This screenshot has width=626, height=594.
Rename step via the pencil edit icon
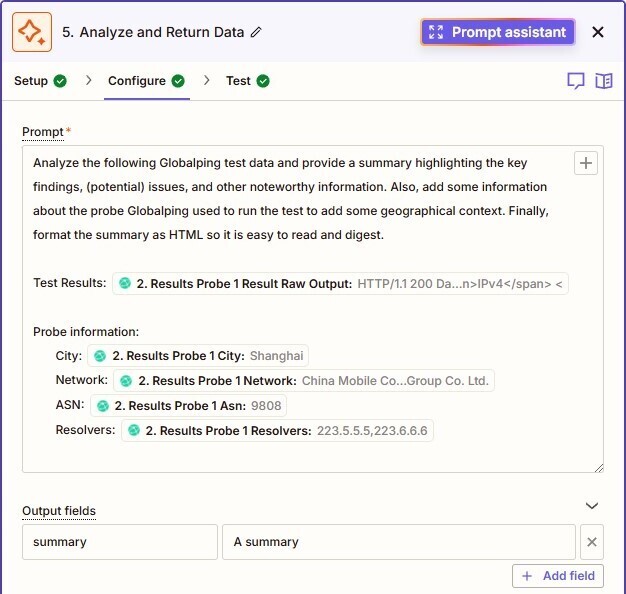[x=256, y=32]
